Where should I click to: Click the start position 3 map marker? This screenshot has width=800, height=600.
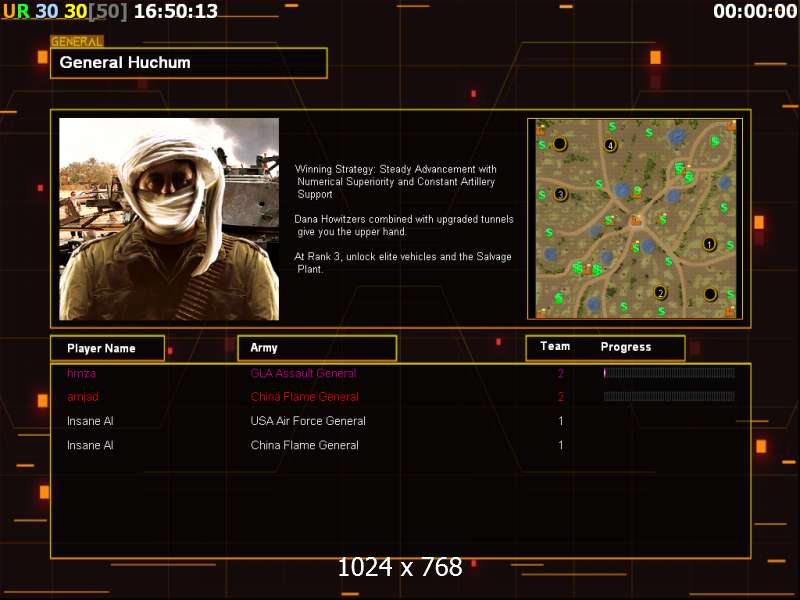point(561,194)
